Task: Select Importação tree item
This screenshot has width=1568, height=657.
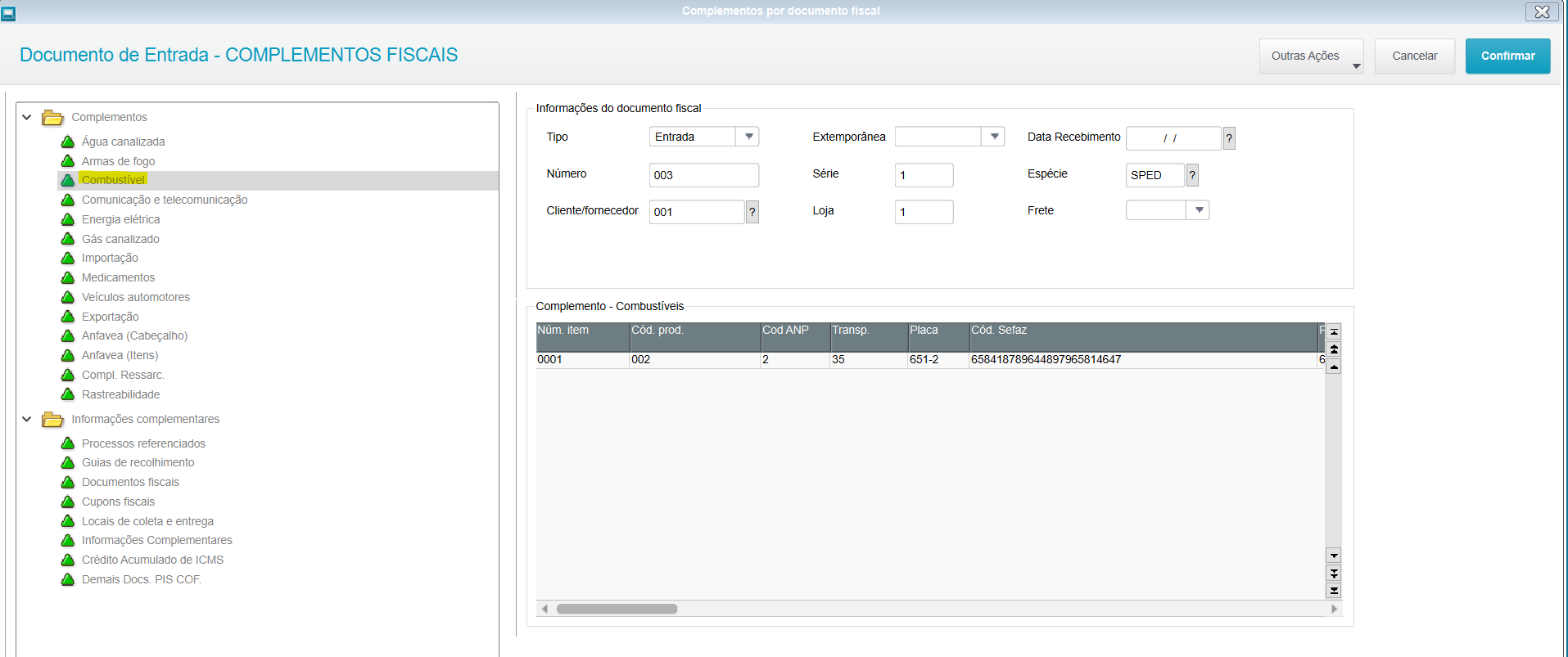Action: (x=110, y=258)
